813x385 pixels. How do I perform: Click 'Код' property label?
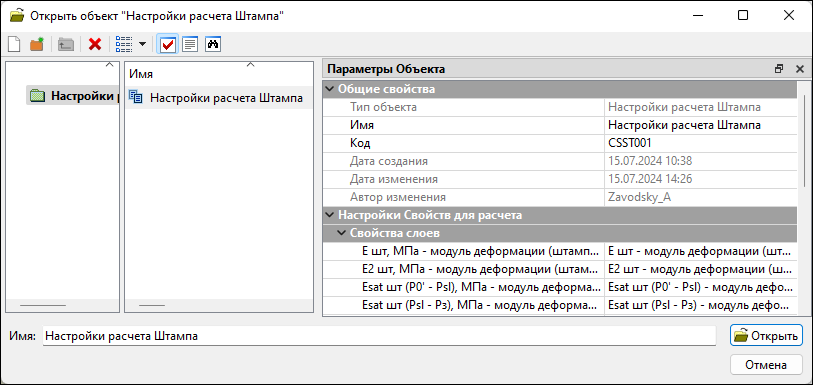(x=360, y=143)
